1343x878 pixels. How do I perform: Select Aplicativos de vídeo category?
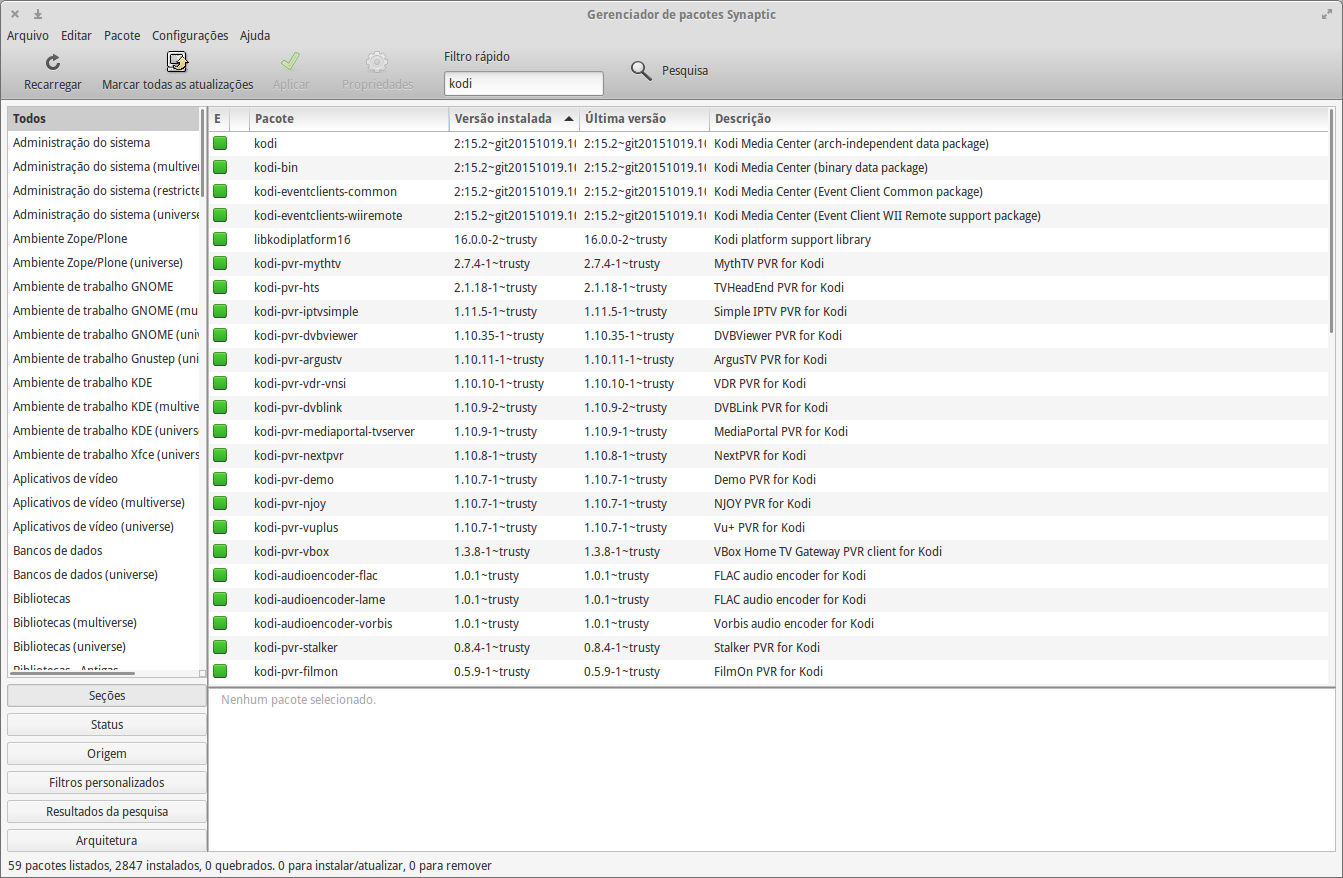tap(65, 479)
